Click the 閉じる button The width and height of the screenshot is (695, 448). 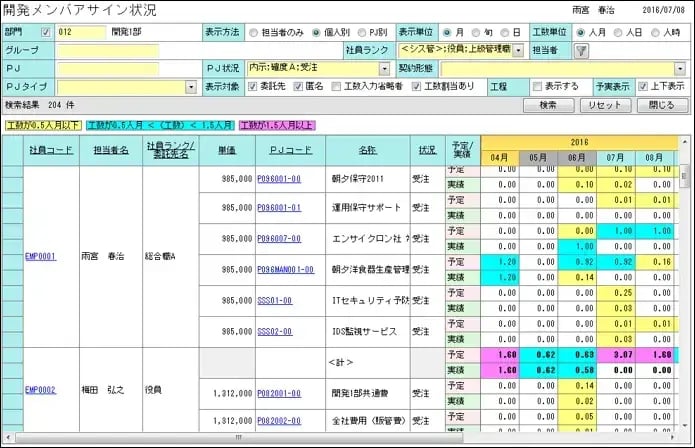point(661,105)
